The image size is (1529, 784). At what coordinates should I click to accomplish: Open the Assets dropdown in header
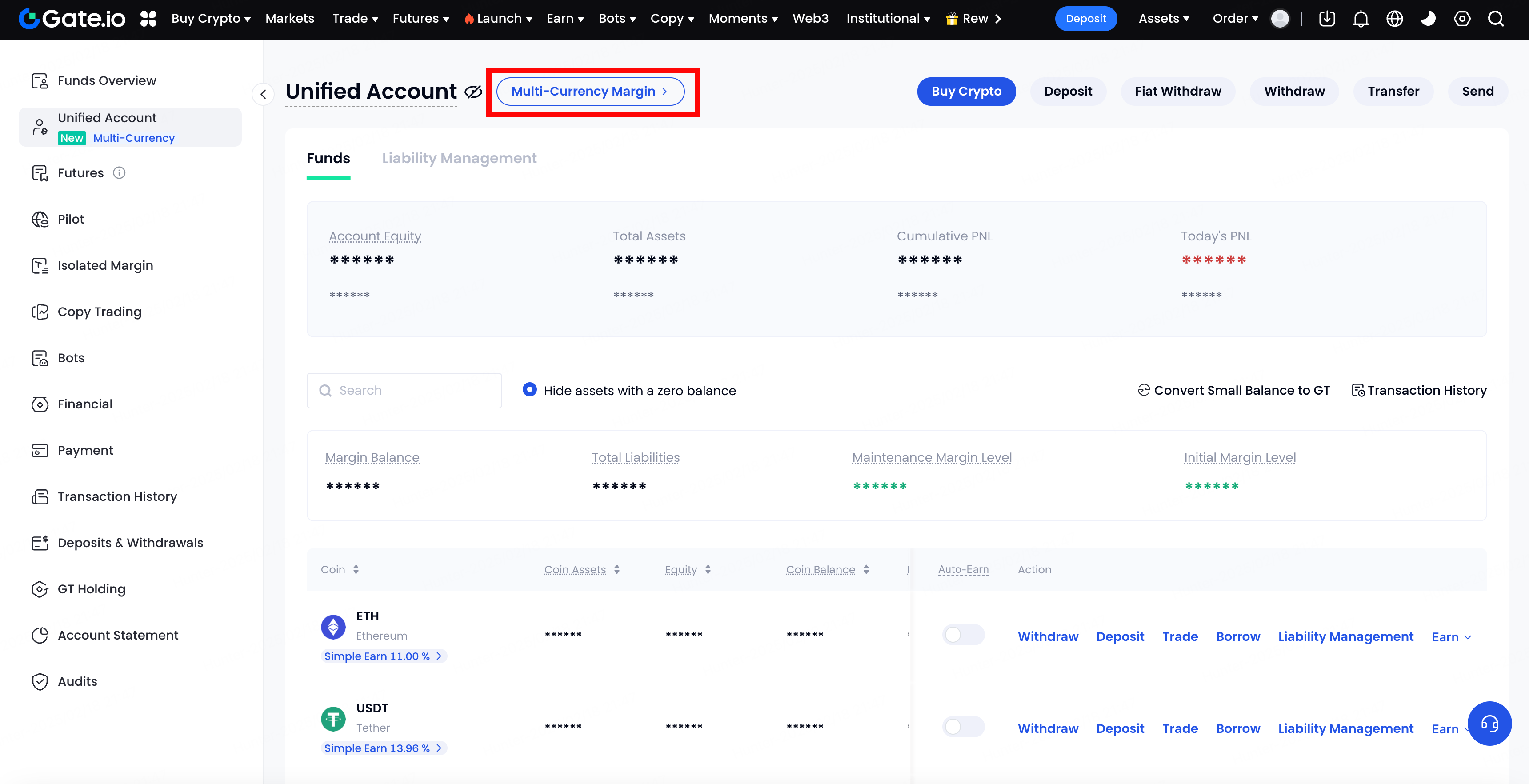tap(1164, 18)
